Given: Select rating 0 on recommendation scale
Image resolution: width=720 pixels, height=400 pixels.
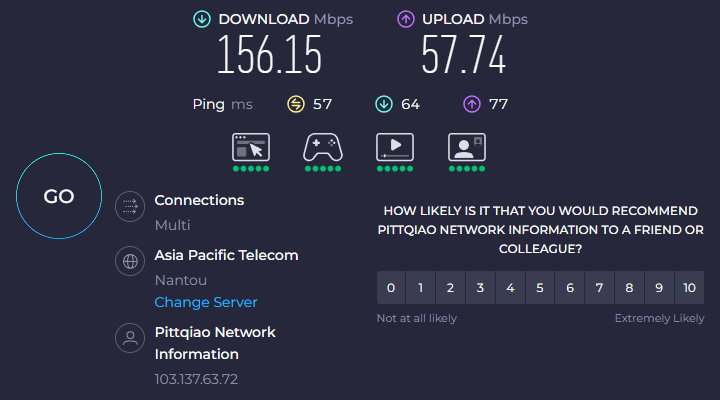Looking at the screenshot, I should click(391, 287).
